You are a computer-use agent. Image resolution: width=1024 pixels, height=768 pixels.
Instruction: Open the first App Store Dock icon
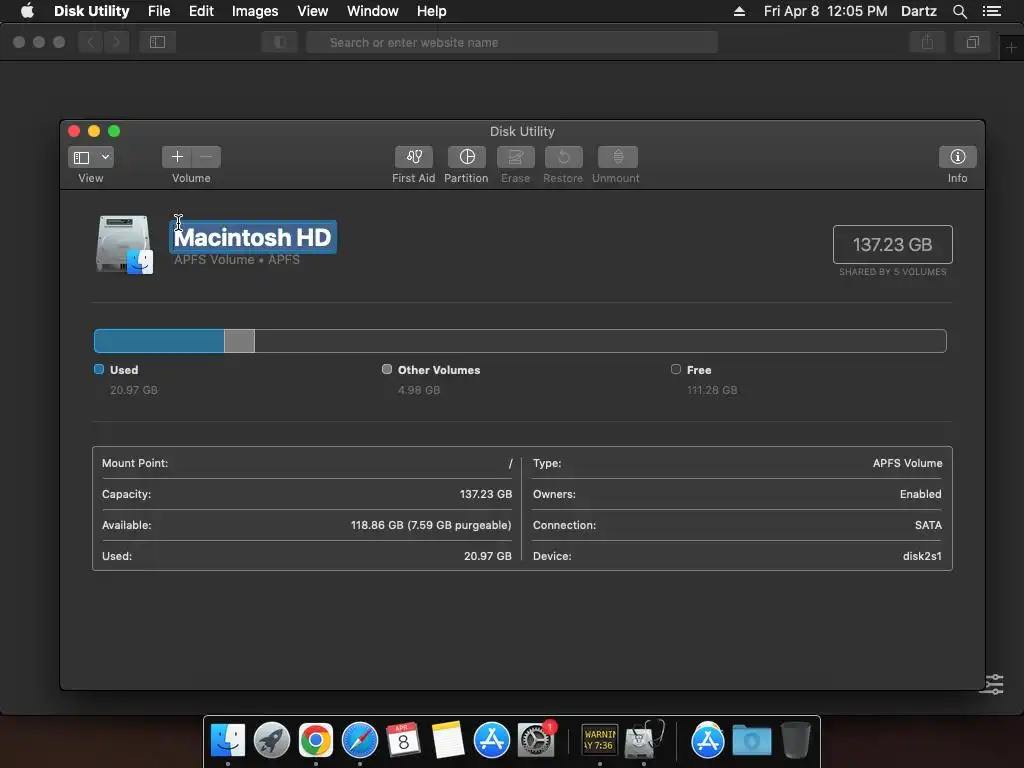coord(491,741)
